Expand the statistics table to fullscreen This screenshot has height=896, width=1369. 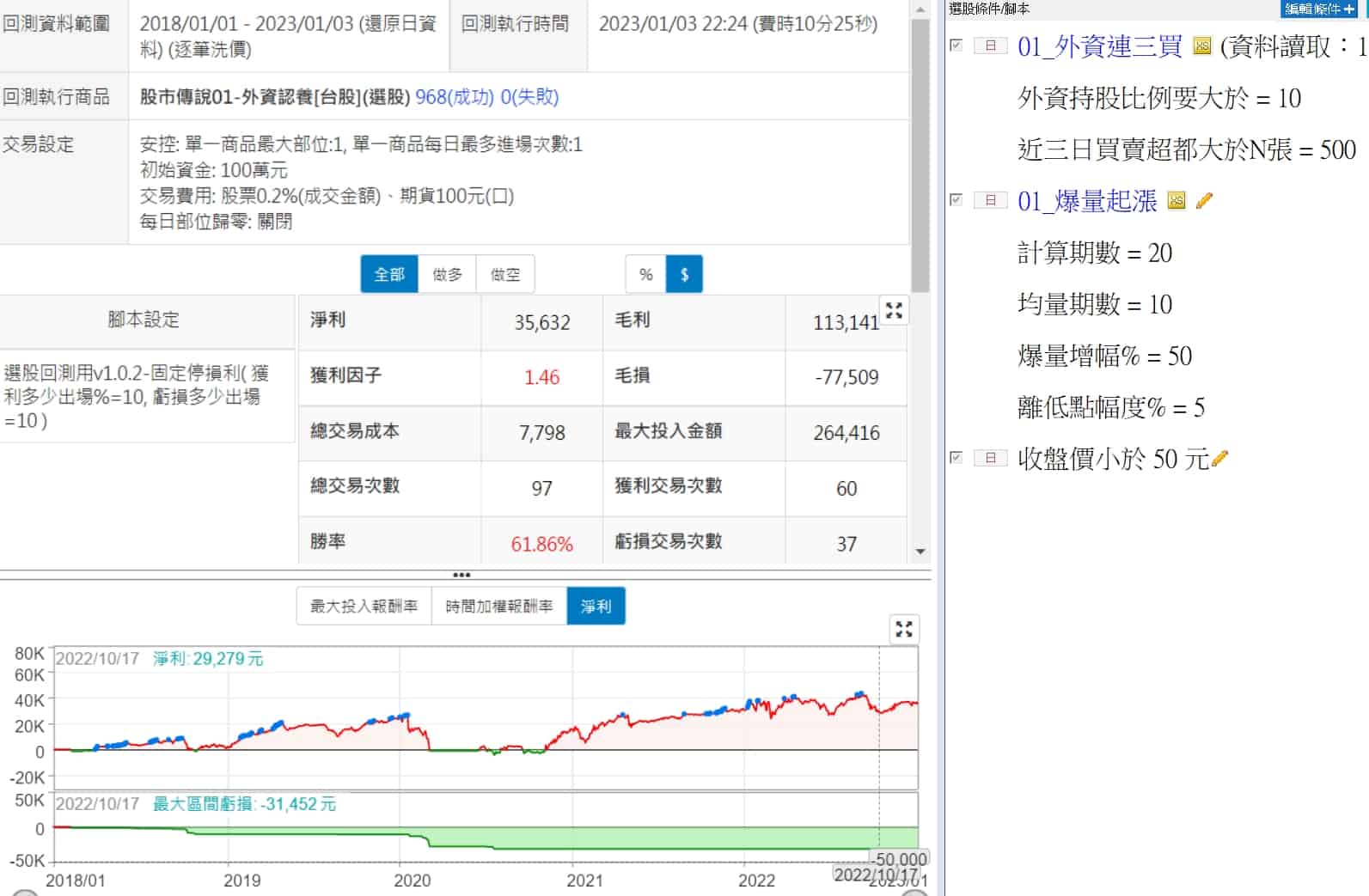pyautogui.click(x=894, y=311)
